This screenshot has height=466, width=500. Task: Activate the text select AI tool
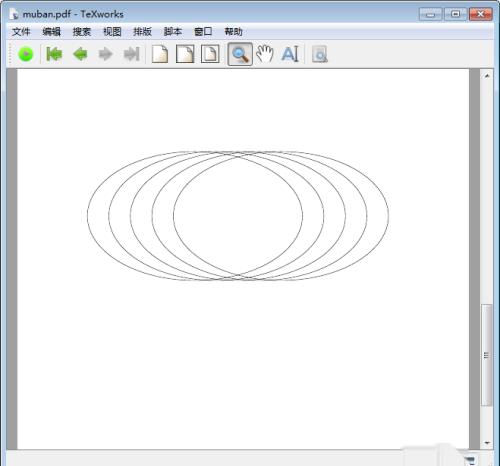pyautogui.click(x=290, y=54)
